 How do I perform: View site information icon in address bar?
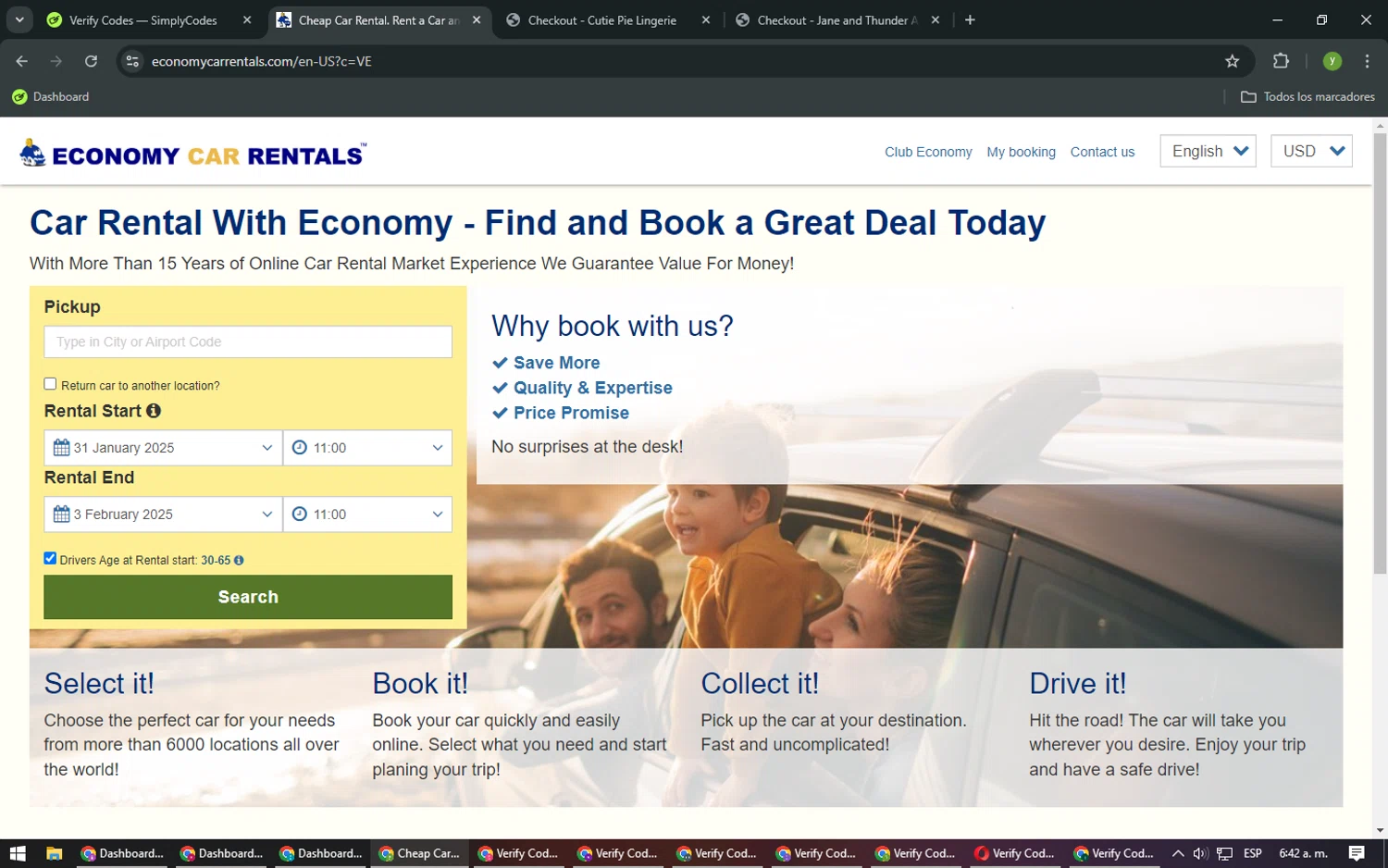(x=132, y=61)
